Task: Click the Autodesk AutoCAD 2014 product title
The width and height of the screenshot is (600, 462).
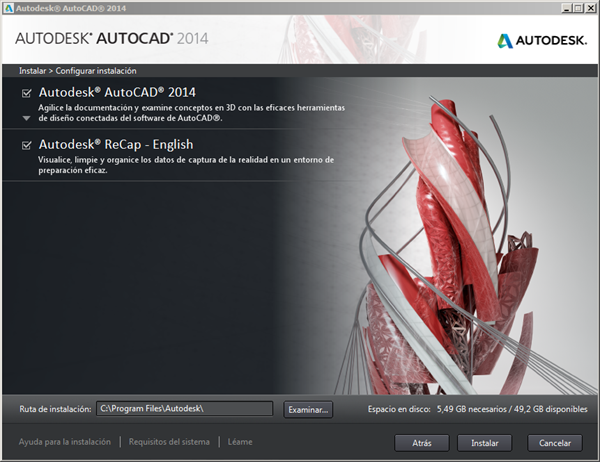Action: click(x=117, y=92)
